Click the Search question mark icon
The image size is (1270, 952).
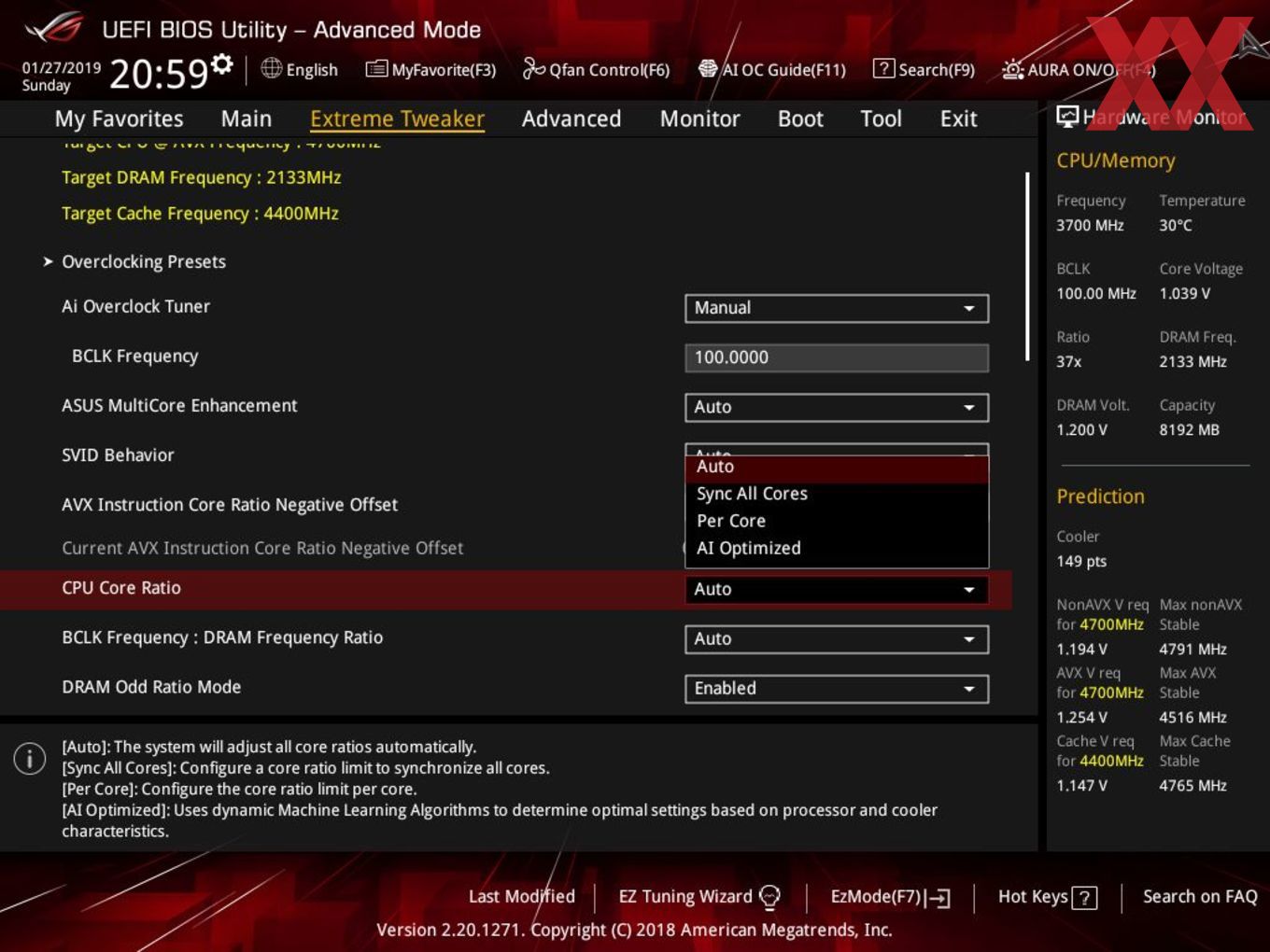point(883,68)
